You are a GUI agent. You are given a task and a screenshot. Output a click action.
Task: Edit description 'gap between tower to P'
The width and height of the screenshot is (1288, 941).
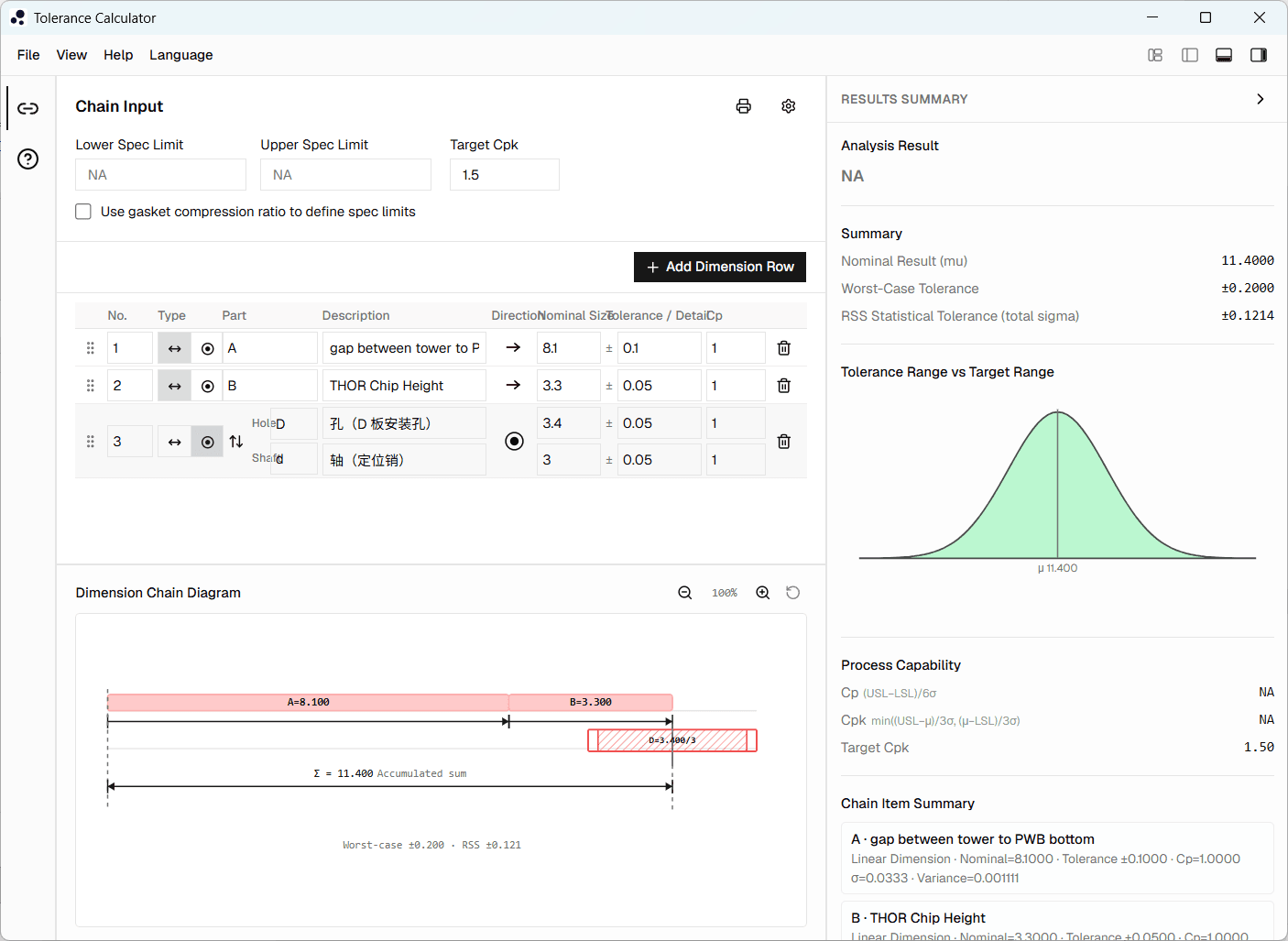coord(404,348)
